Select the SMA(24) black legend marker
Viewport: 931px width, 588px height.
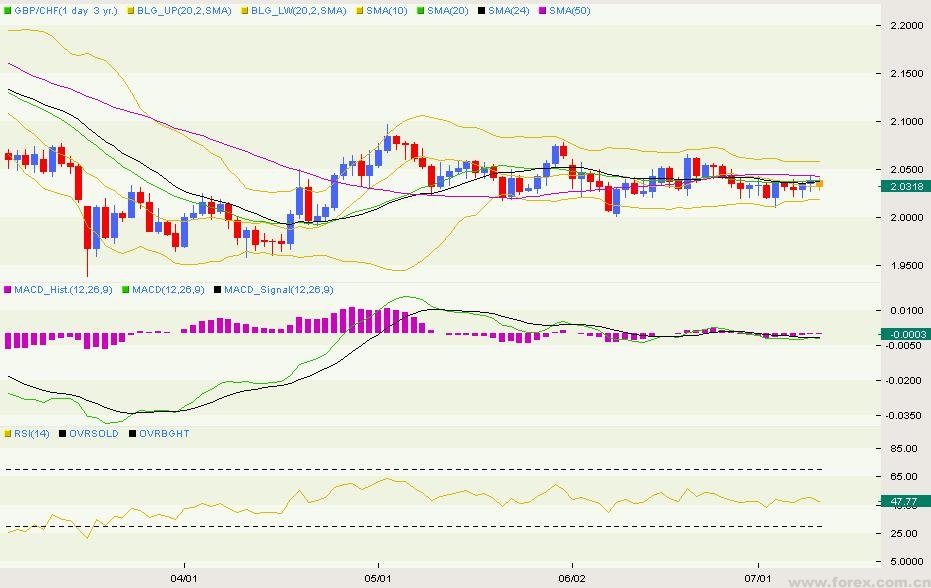point(480,10)
